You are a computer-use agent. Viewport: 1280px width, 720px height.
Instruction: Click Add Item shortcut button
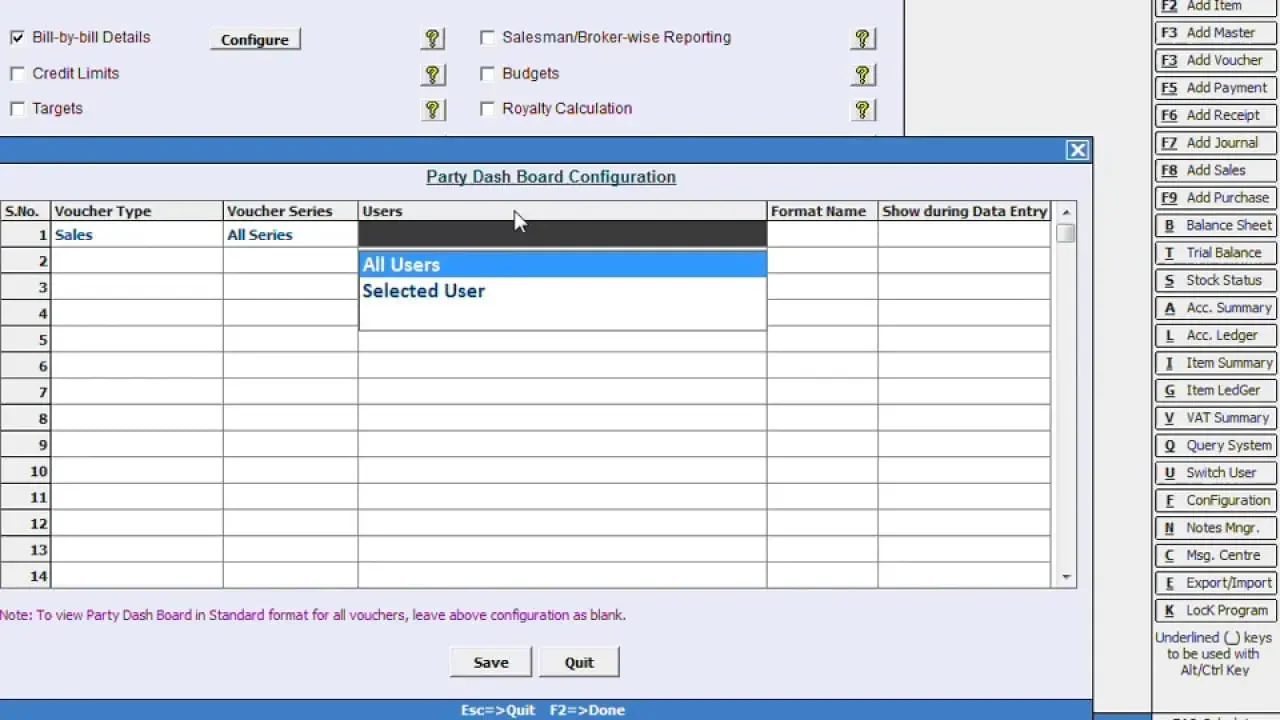click(1215, 6)
